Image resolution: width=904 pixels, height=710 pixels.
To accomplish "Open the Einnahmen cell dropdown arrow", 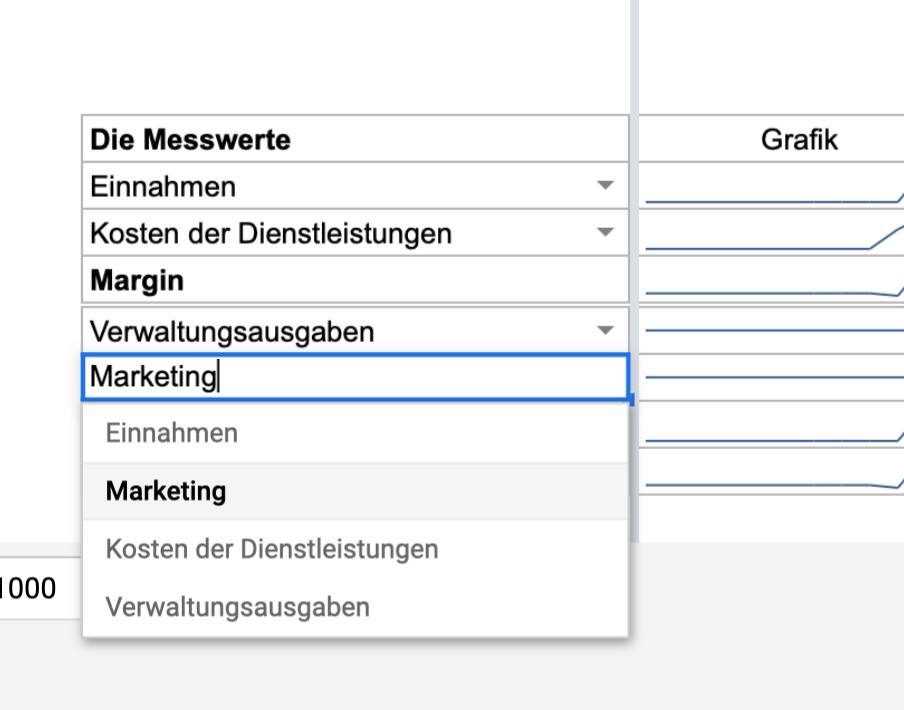I will click(604, 186).
